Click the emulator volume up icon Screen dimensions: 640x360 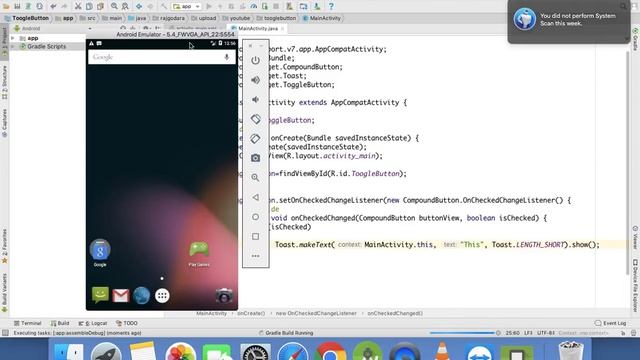[256, 80]
